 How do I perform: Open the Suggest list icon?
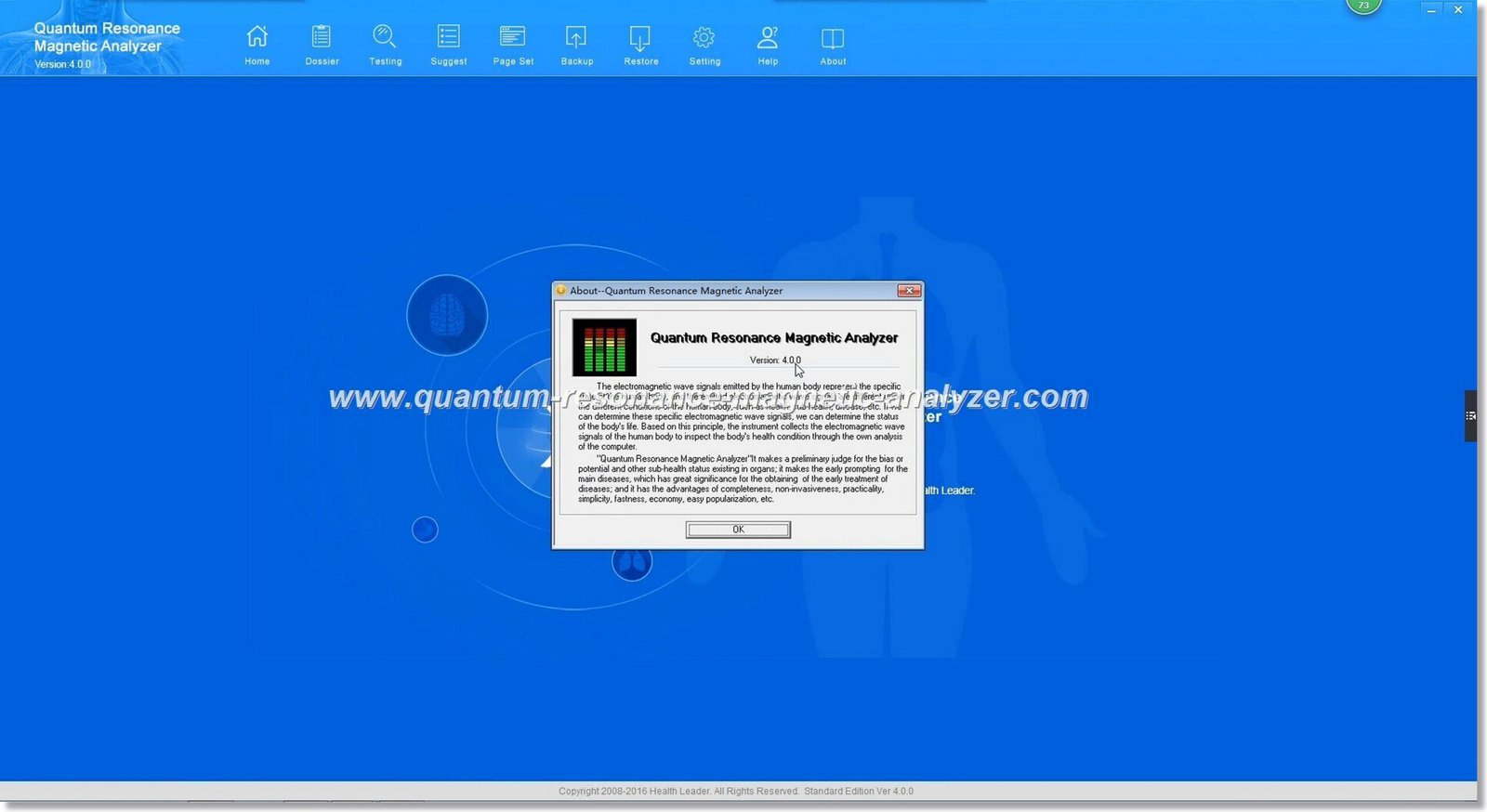click(448, 44)
